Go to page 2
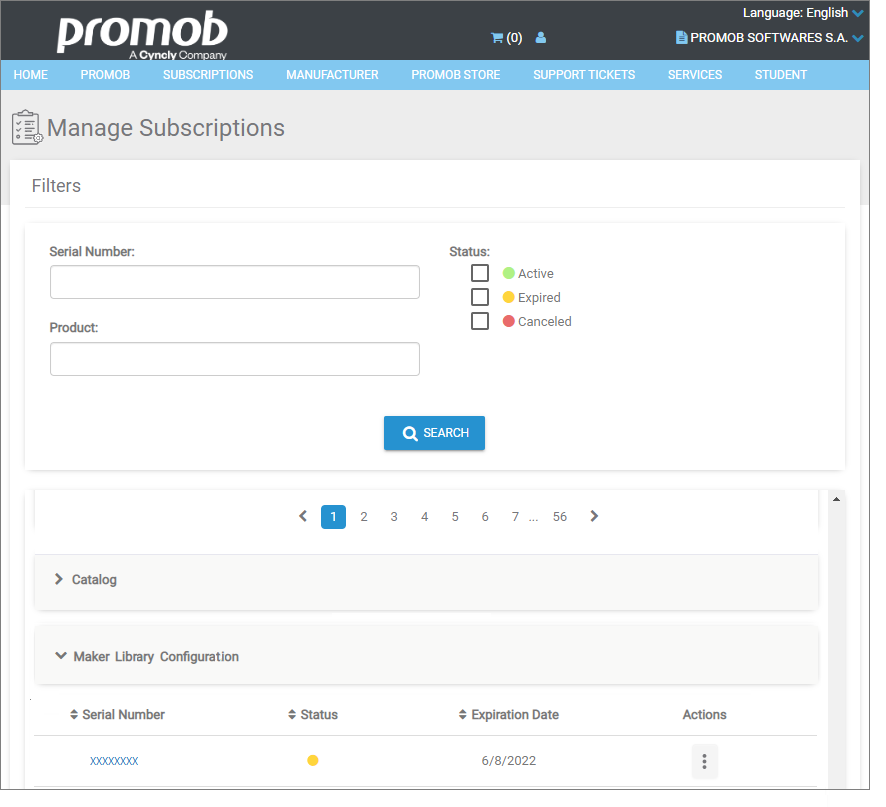Image resolution: width=886 pixels, height=807 pixels. 364,517
